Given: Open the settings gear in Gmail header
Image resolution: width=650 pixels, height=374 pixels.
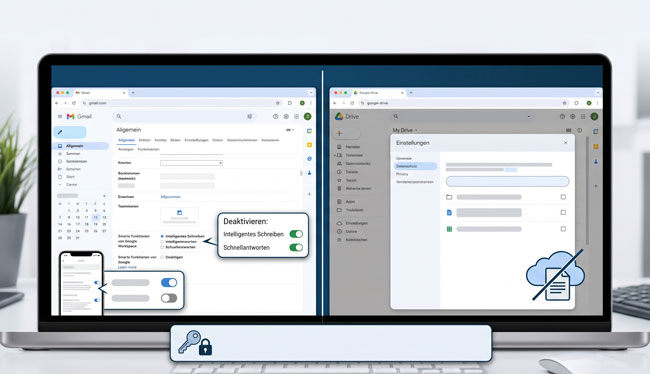Looking at the screenshot, I should (x=286, y=117).
